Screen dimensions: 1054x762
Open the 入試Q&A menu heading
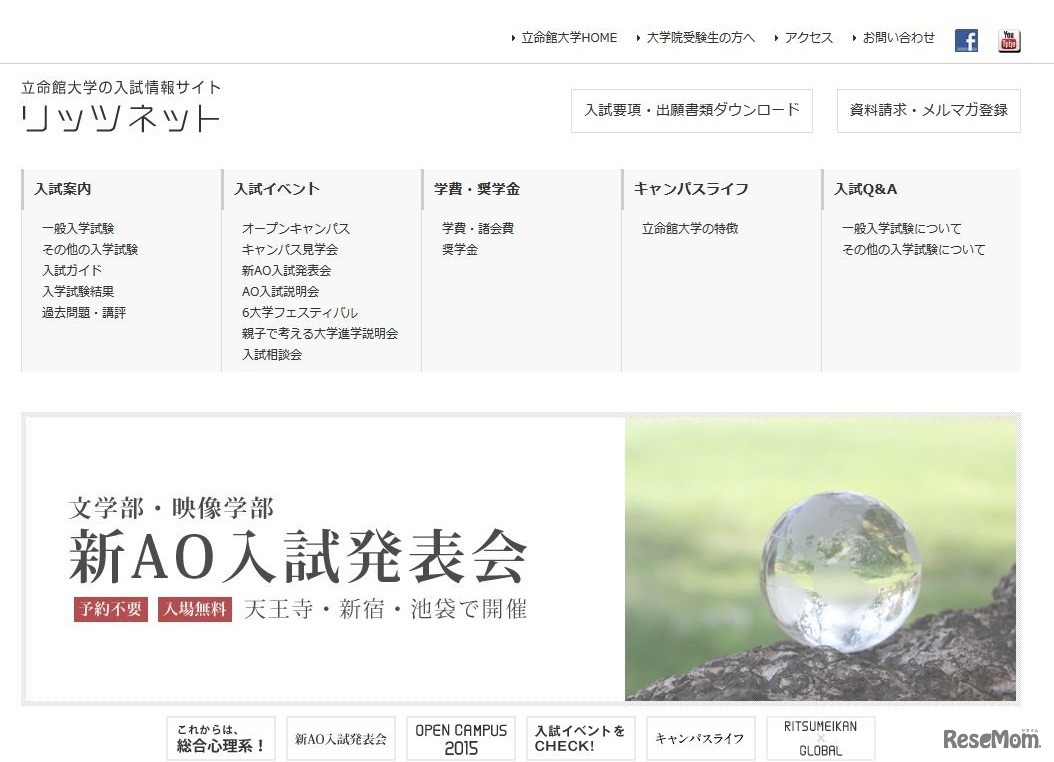point(865,189)
